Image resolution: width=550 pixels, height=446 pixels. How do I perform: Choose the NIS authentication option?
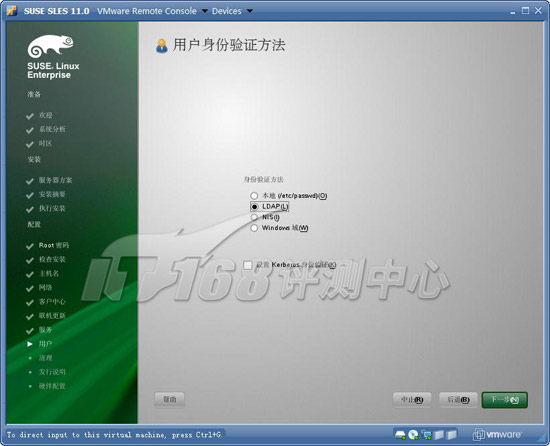pyautogui.click(x=254, y=217)
